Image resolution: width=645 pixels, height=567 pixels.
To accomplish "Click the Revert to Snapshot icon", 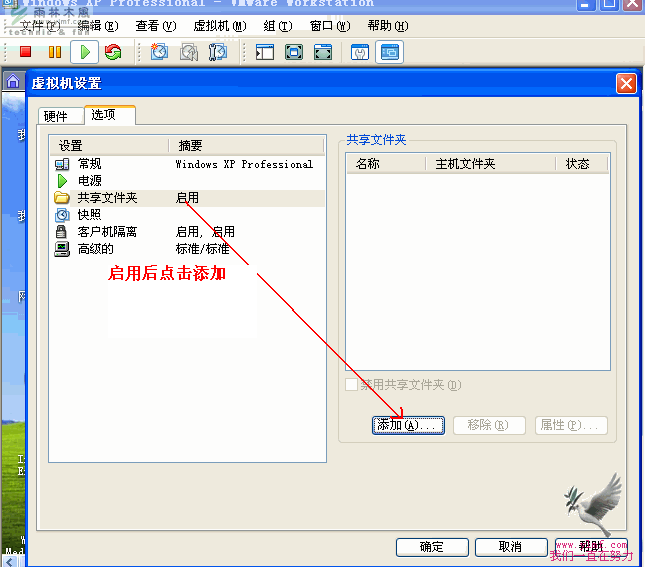I will coord(189,52).
